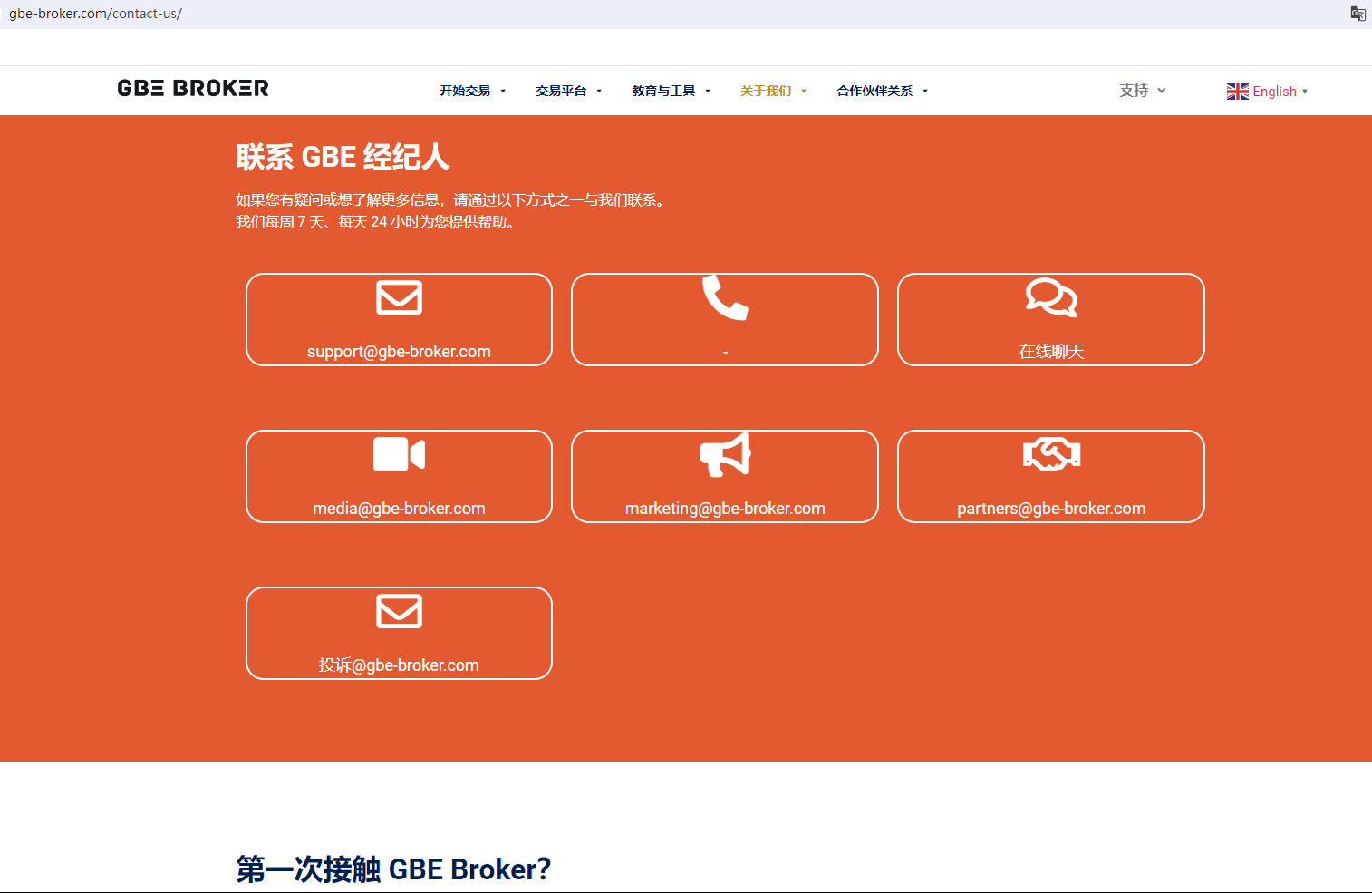The image size is (1372, 893).
Task: Click the envelope icon above support@gbe-broker.com
Action: coord(399,297)
